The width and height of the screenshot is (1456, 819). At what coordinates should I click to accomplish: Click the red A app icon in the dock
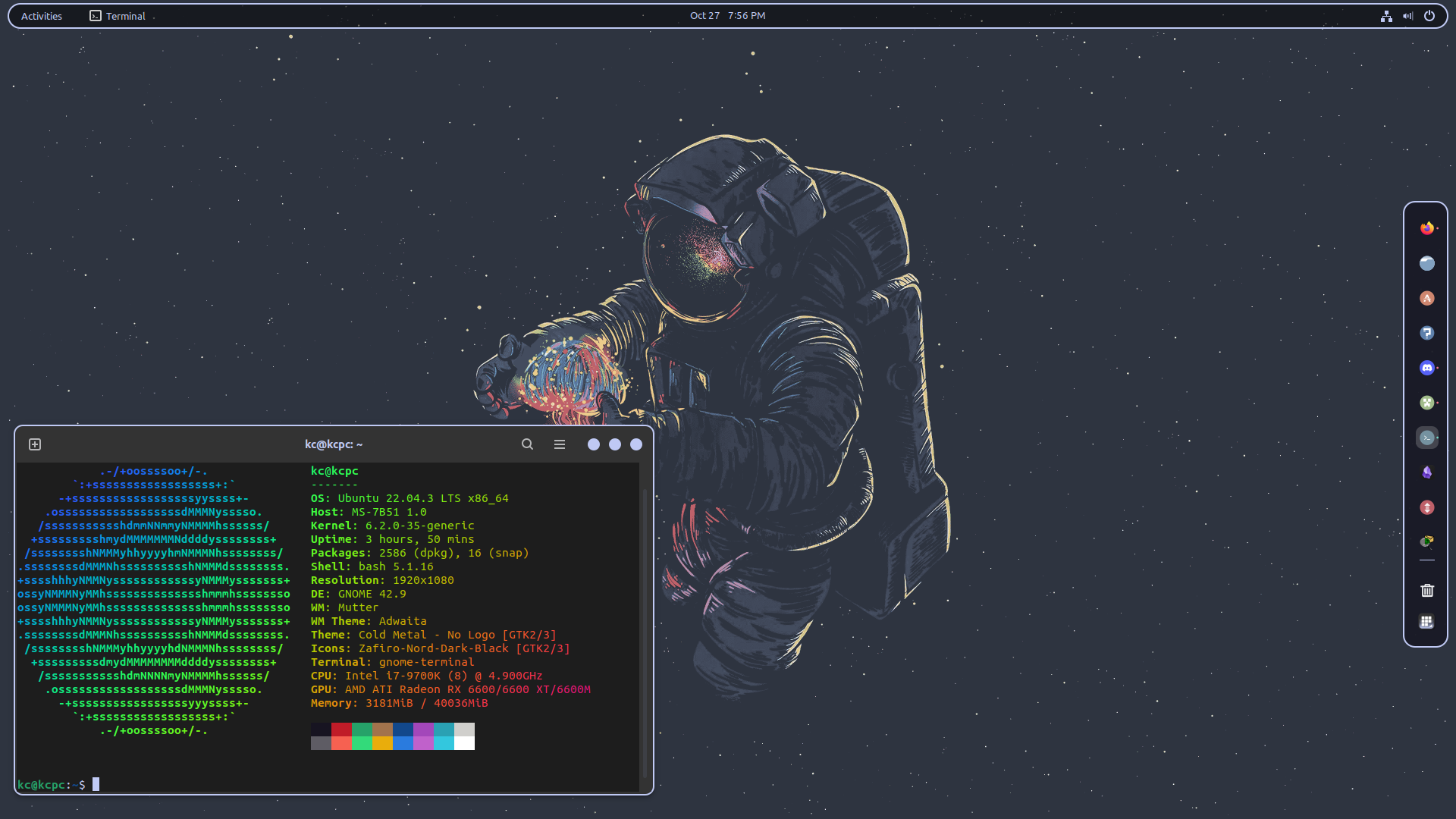[x=1426, y=298]
